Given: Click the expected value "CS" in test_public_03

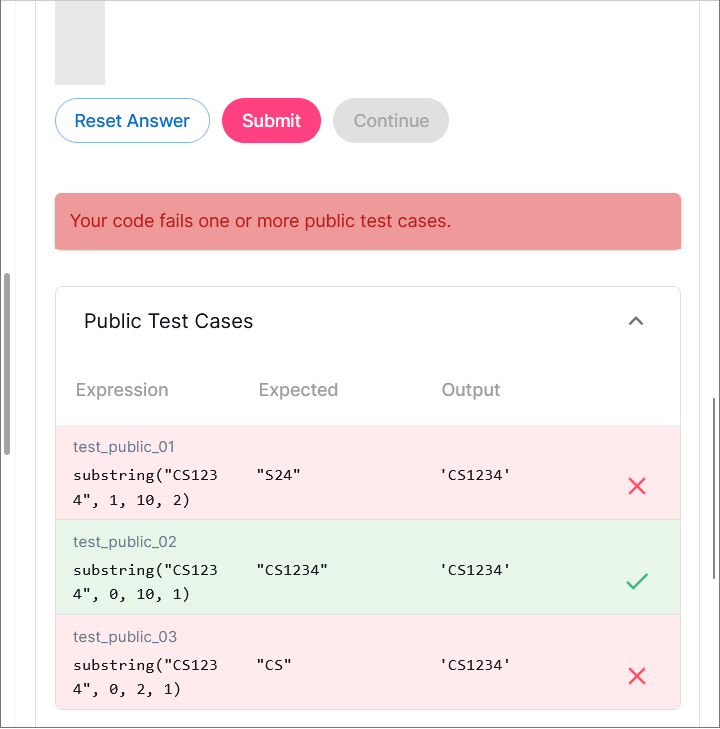Looking at the screenshot, I should pos(274,665).
